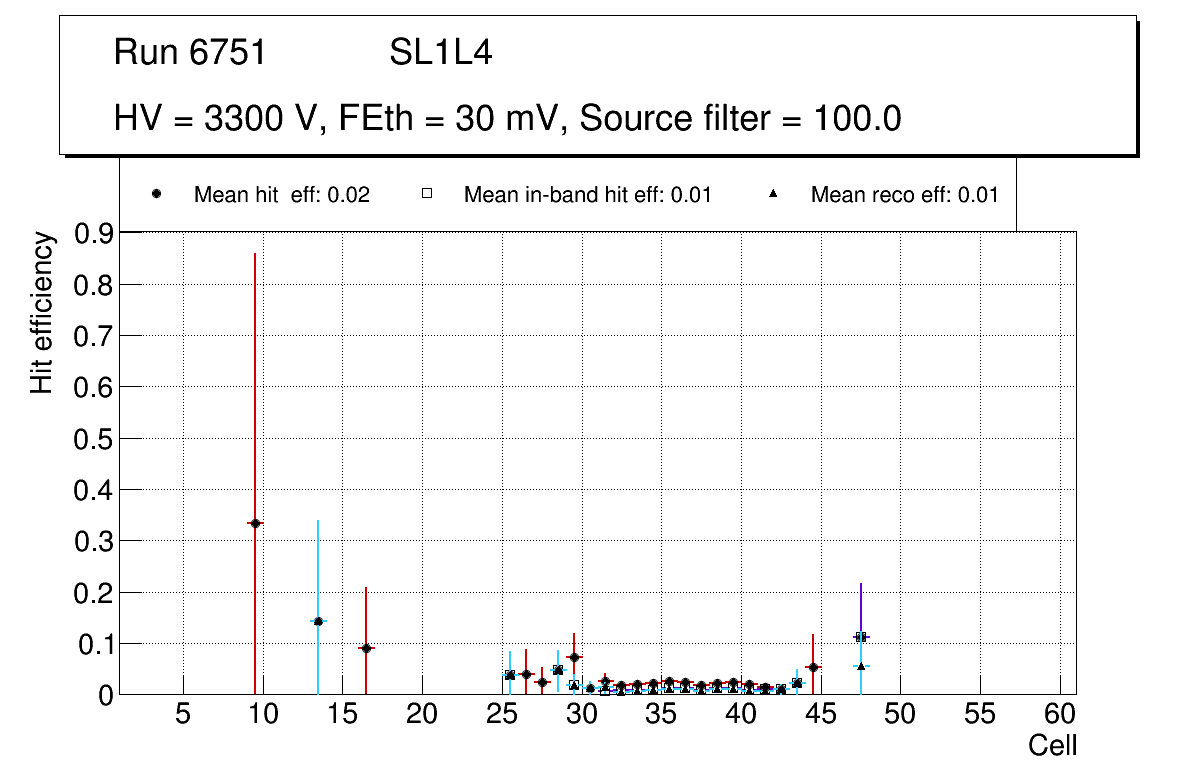Click the 60 tick label on x-axis
1196x772 pixels.
(1060, 714)
